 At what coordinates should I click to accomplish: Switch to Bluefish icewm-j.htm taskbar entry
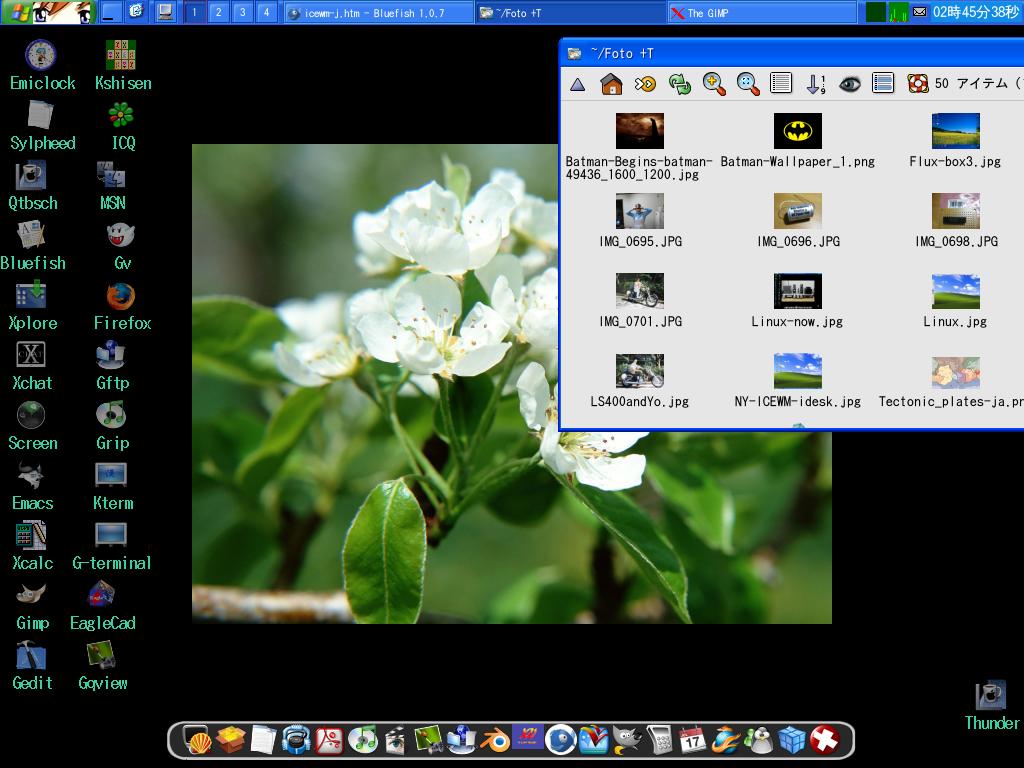[378, 12]
